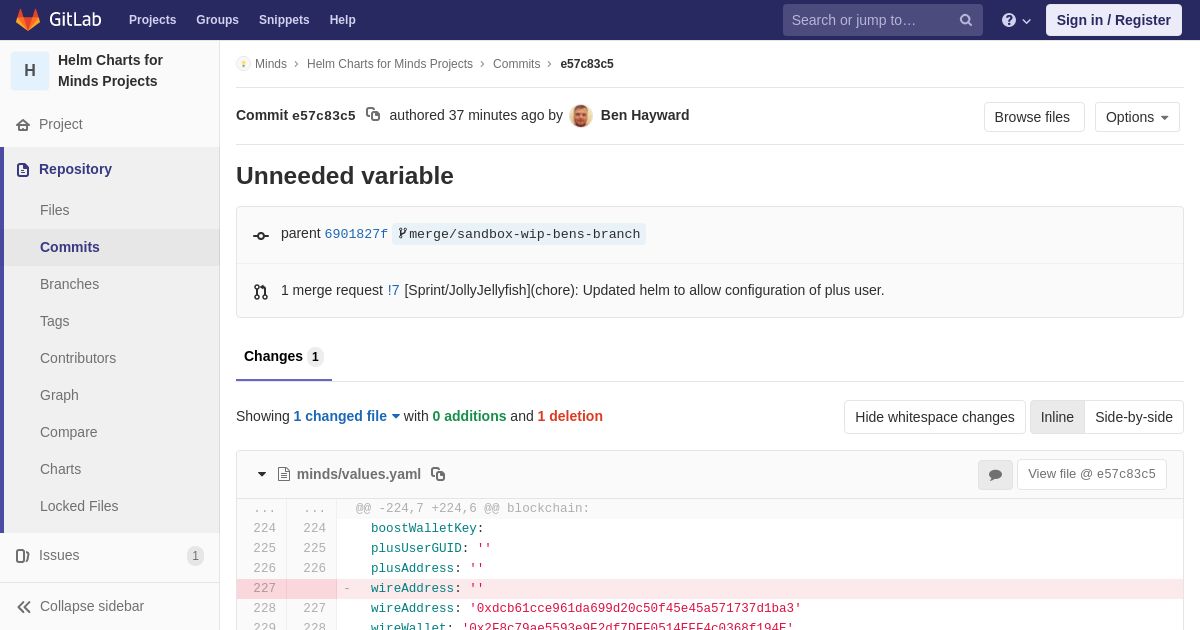Open Compare in sidebar
This screenshot has height=630, width=1200.
point(112,432)
